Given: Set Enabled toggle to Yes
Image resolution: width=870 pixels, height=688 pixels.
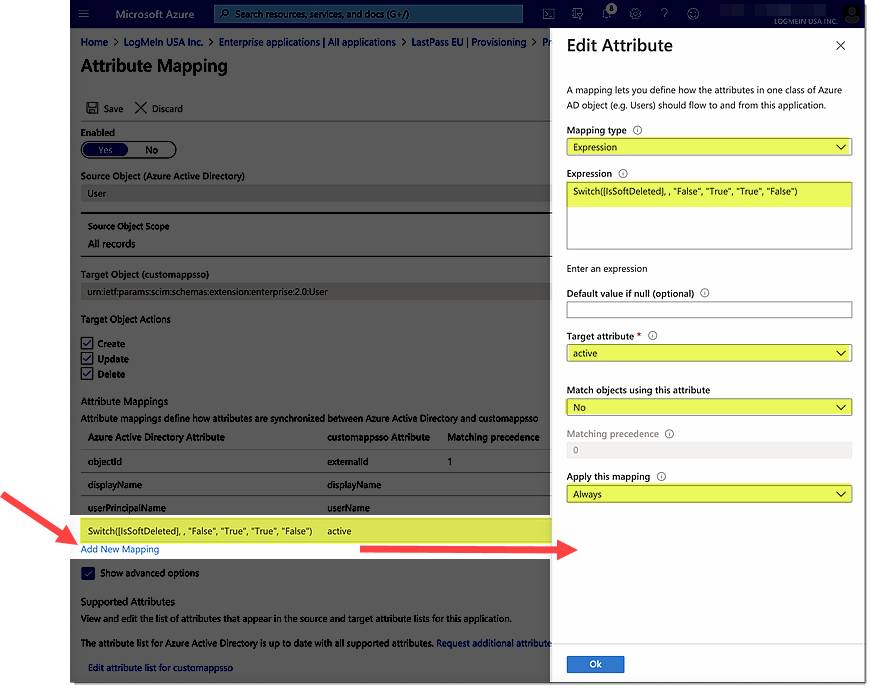Looking at the screenshot, I should point(105,150).
